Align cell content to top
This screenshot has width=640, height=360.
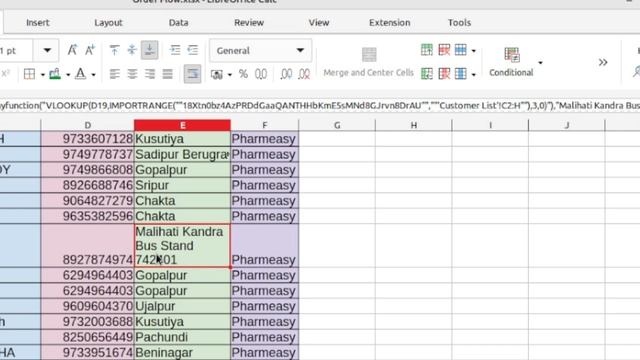[x=114, y=50]
